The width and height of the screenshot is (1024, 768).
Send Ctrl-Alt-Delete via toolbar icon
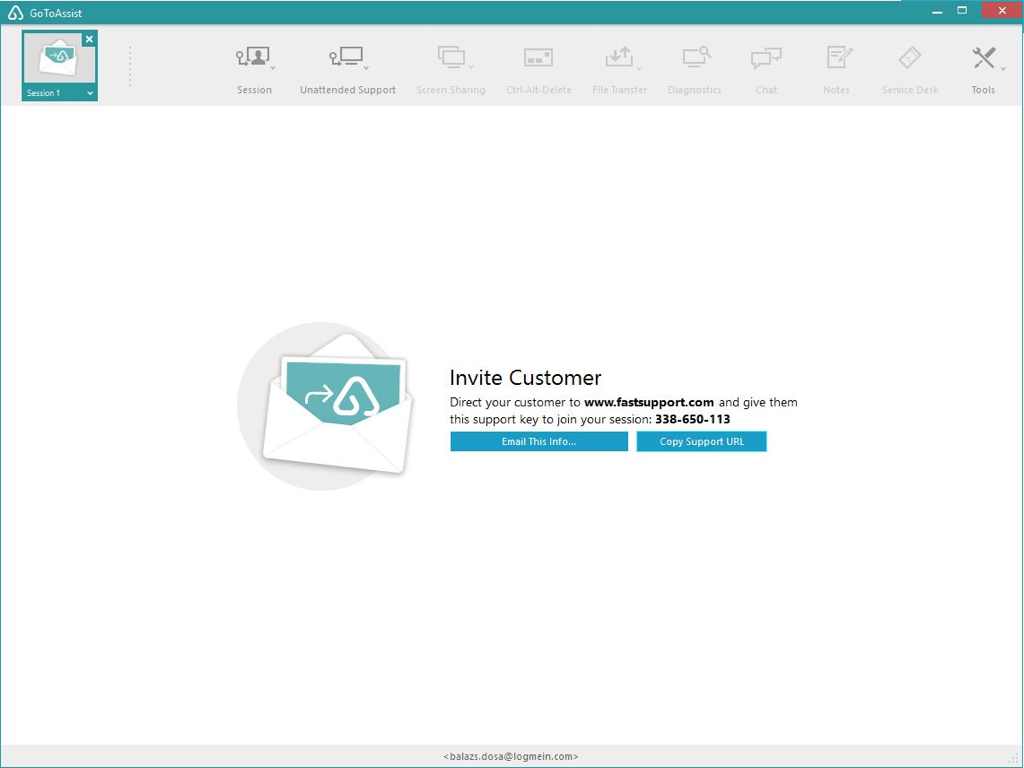(538, 57)
